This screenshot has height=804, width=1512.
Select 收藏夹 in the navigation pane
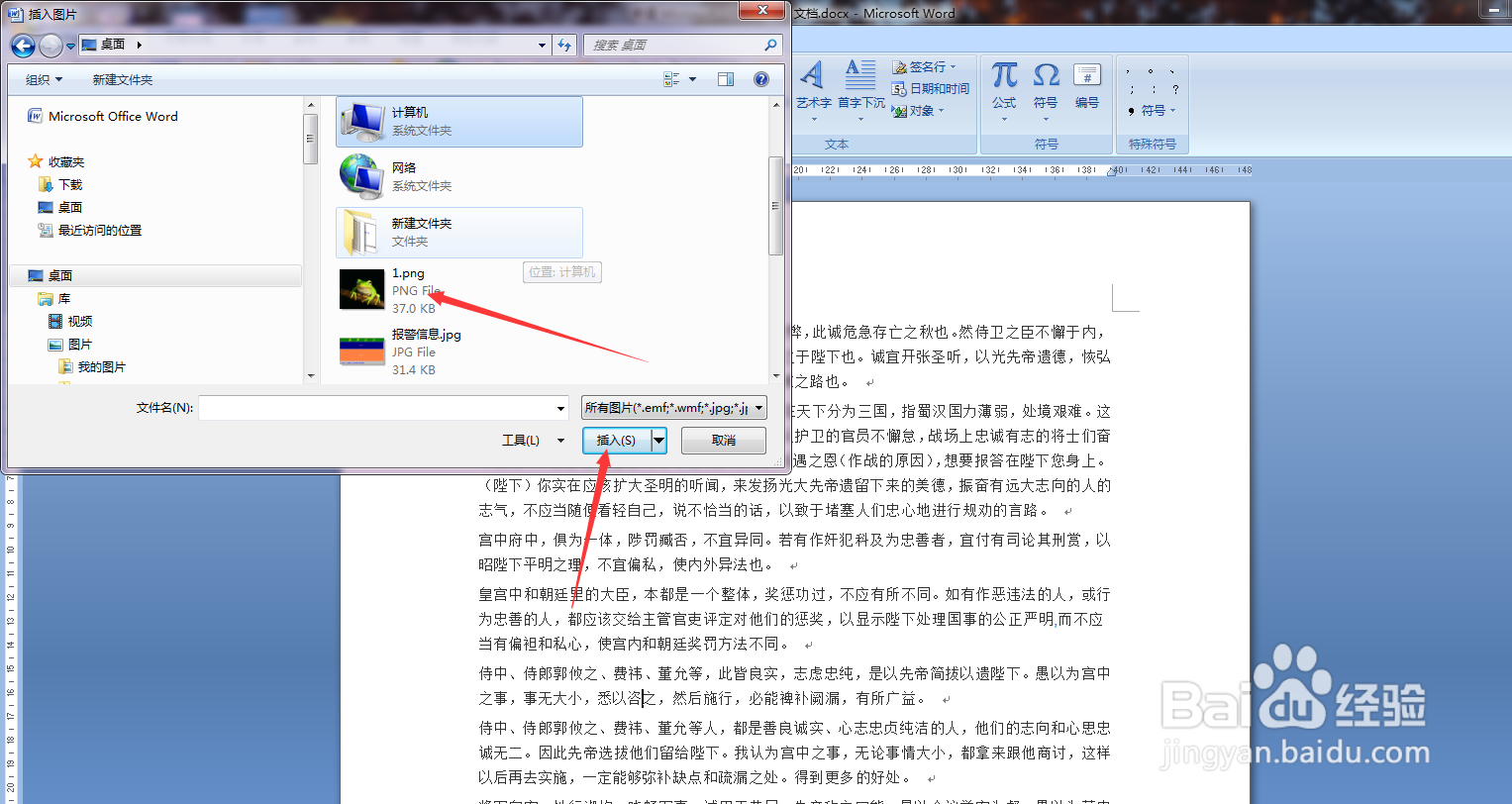(56, 161)
